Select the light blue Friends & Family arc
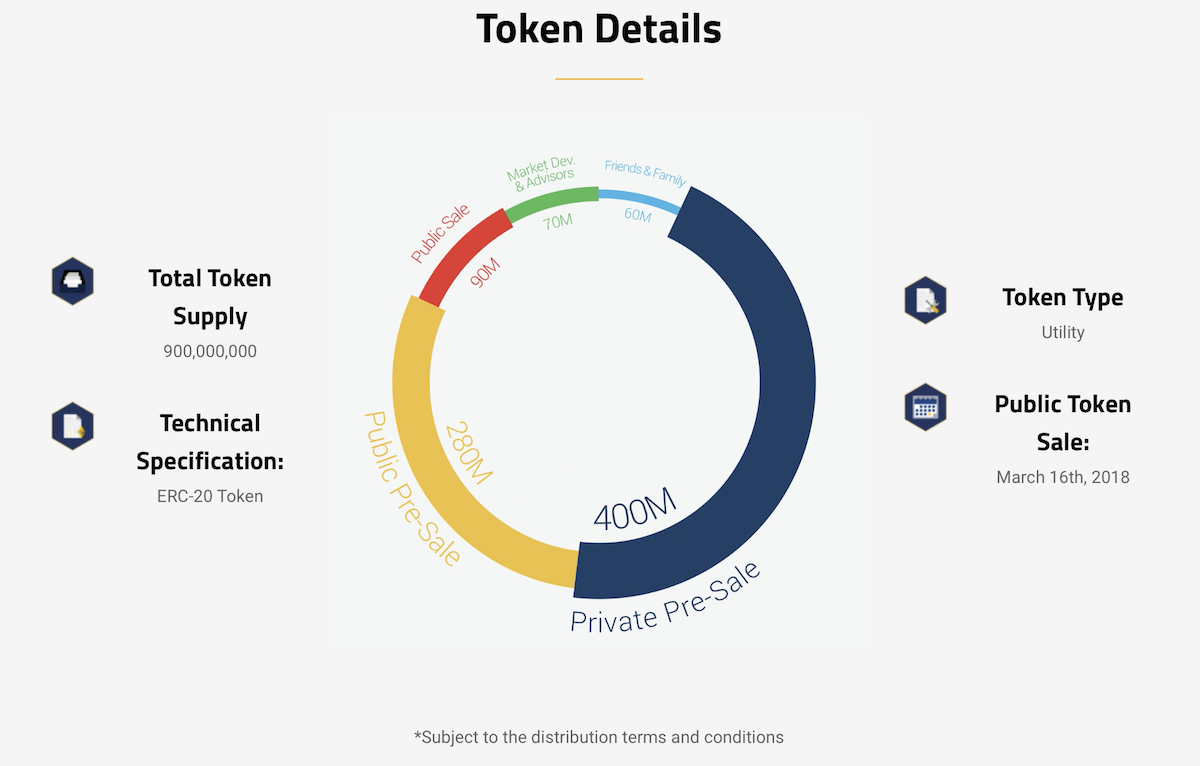This screenshot has height=766, width=1200. point(640,198)
